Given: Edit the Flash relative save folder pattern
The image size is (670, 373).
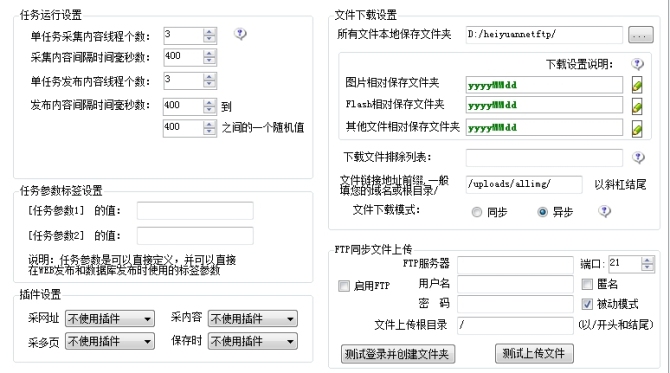Looking at the screenshot, I should click(637, 106).
